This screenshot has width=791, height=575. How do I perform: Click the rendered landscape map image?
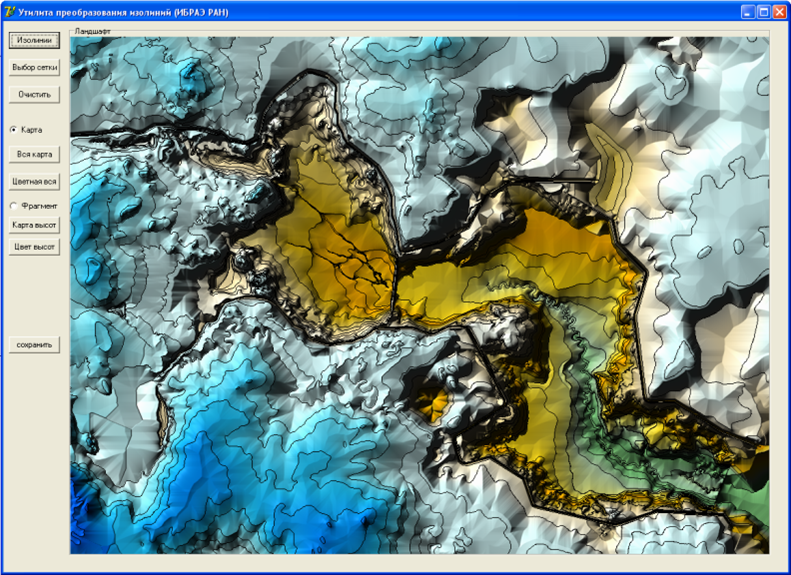click(x=420, y=295)
